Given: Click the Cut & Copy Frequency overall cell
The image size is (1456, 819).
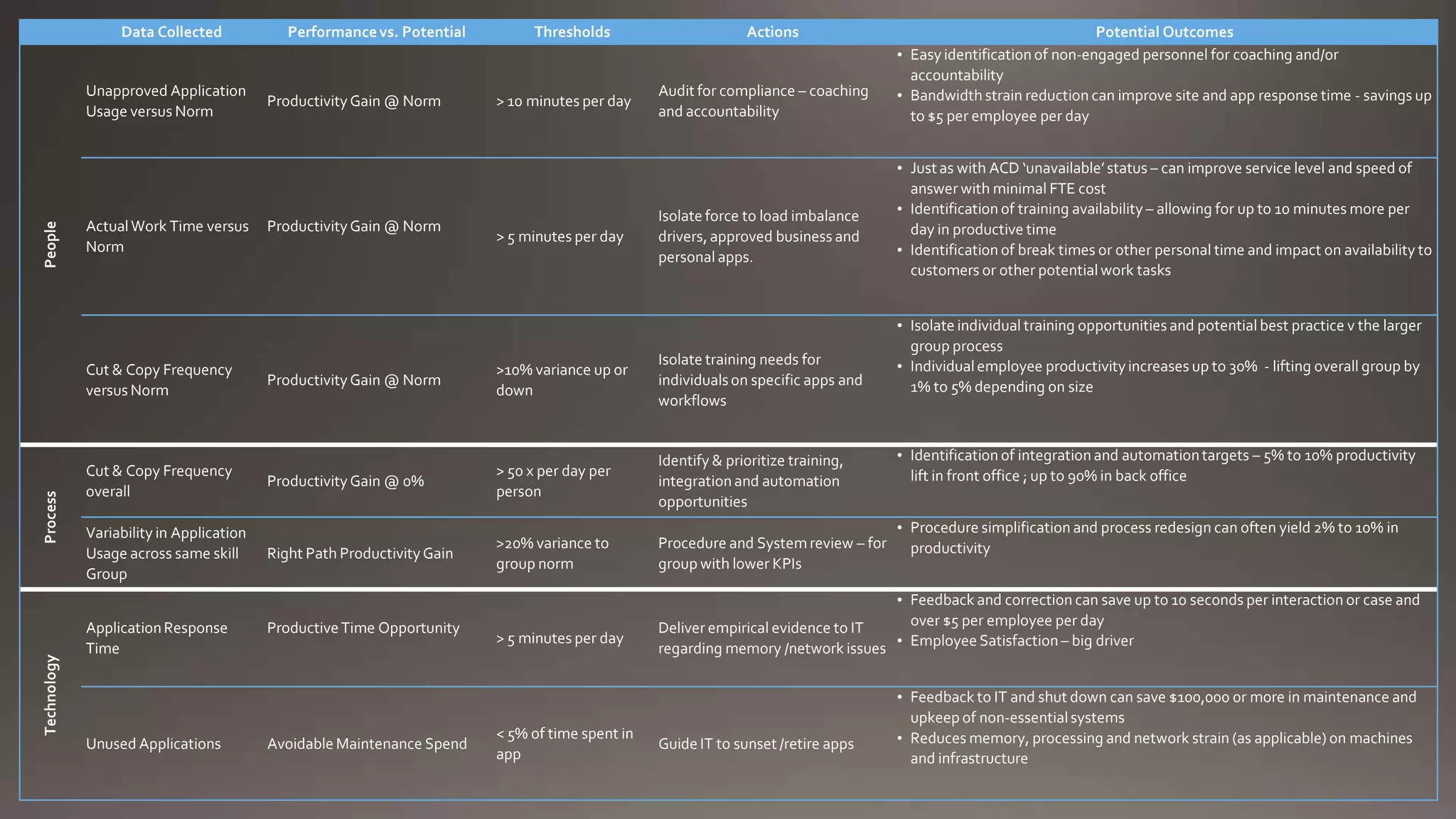Looking at the screenshot, I should pyautogui.click(x=159, y=481).
